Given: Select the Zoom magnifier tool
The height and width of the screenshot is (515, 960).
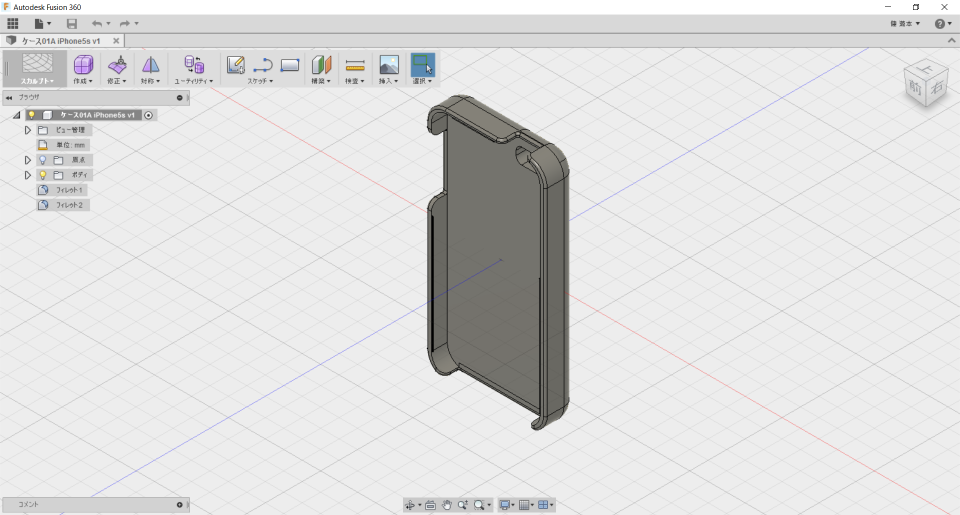Looking at the screenshot, I should click(x=463, y=505).
